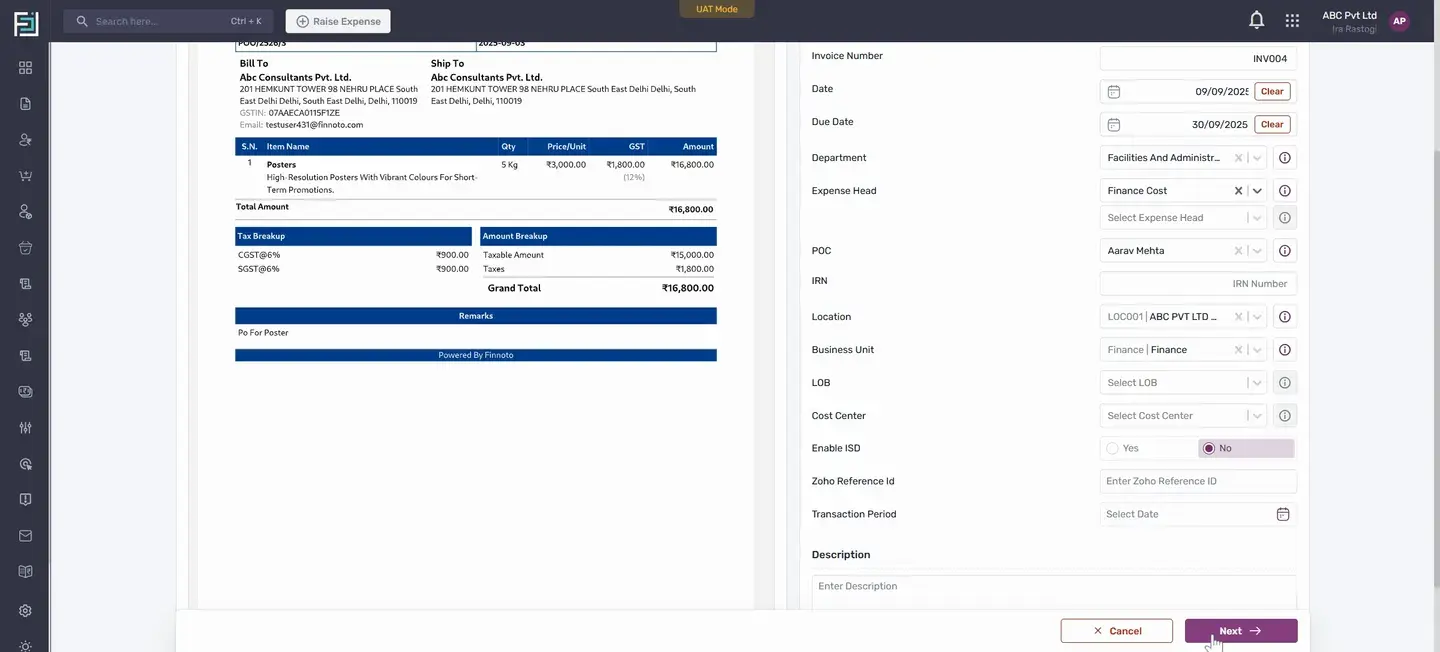Show info for the Business Unit field
Screen dimensions: 1440x652
(1285, 350)
